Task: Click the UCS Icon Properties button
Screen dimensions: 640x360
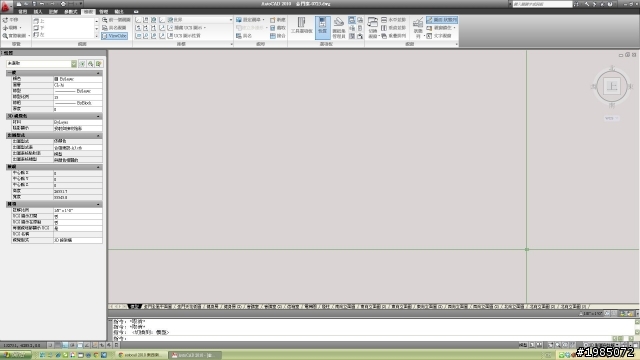Action: click(x=184, y=36)
